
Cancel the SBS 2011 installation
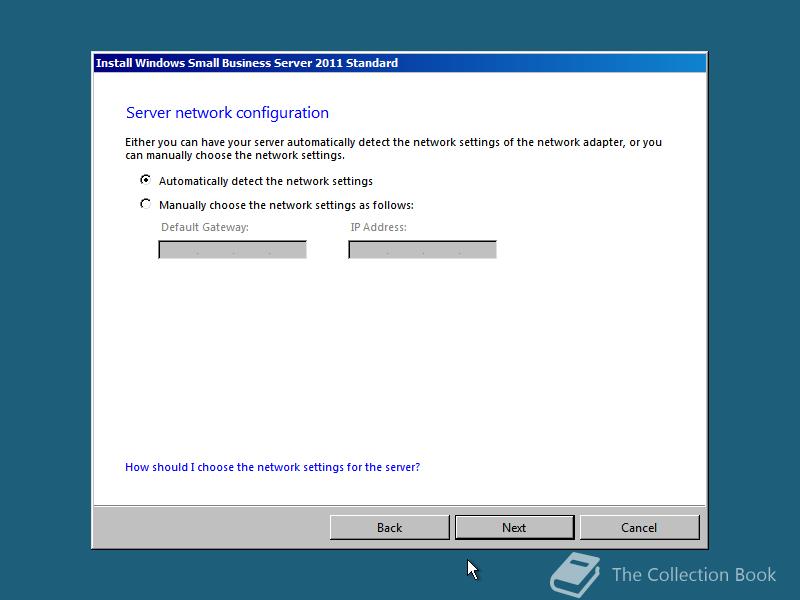click(x=639, y=528)
